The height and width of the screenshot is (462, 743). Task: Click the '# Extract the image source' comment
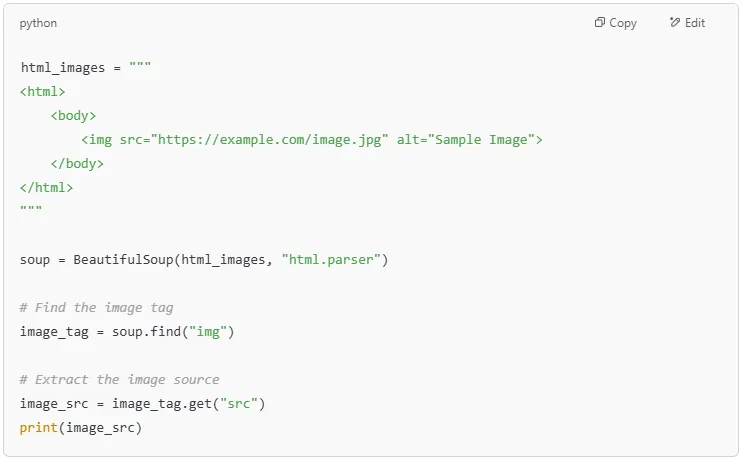pos(119,380)
